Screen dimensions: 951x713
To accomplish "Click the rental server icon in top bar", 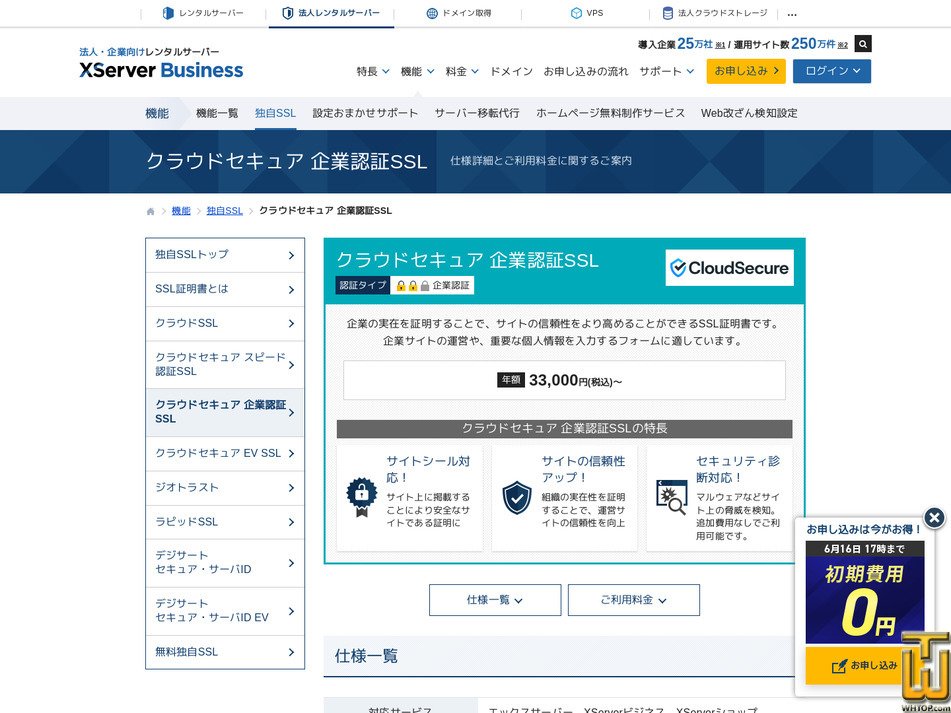I will click(x=168, y=13).
